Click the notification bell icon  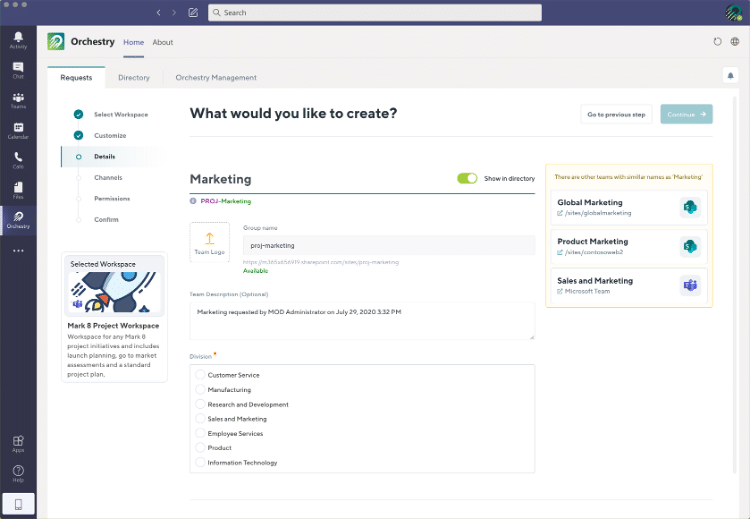click(730, 75)
